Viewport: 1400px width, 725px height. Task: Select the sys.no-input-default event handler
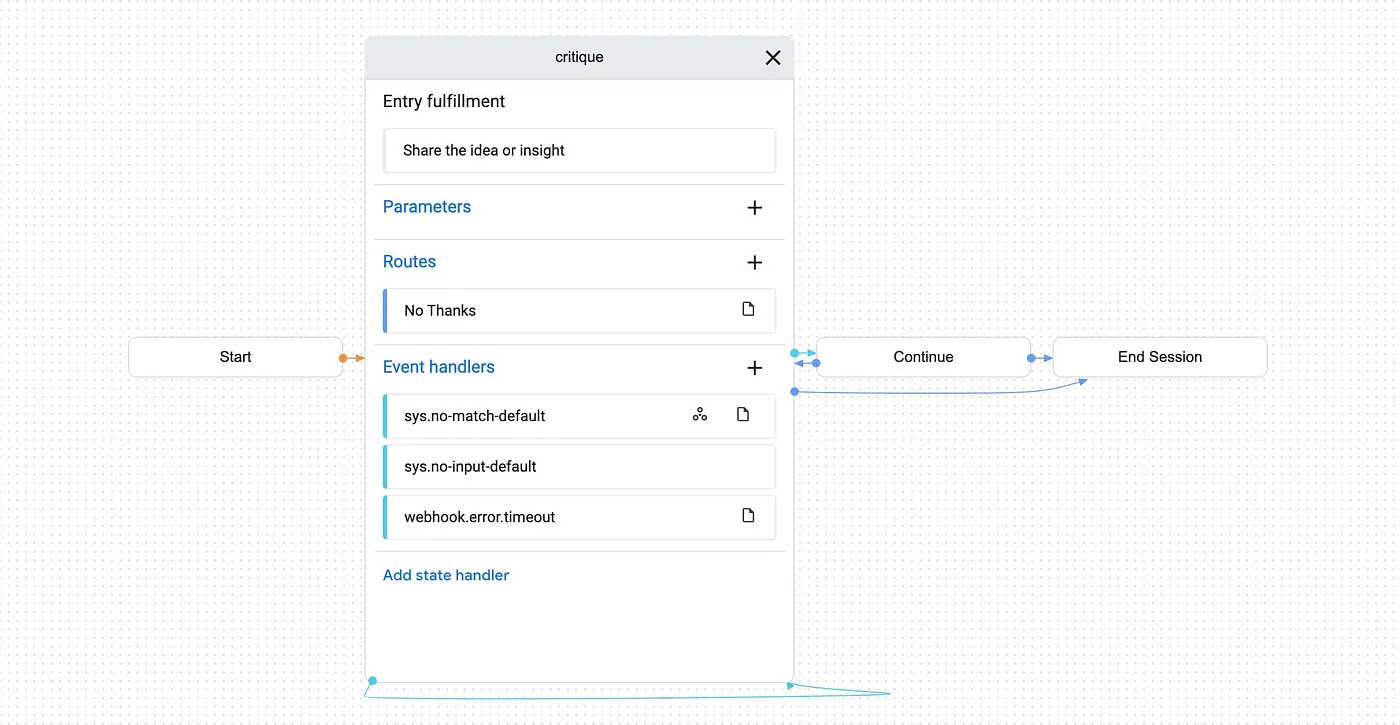click(579, 467)
